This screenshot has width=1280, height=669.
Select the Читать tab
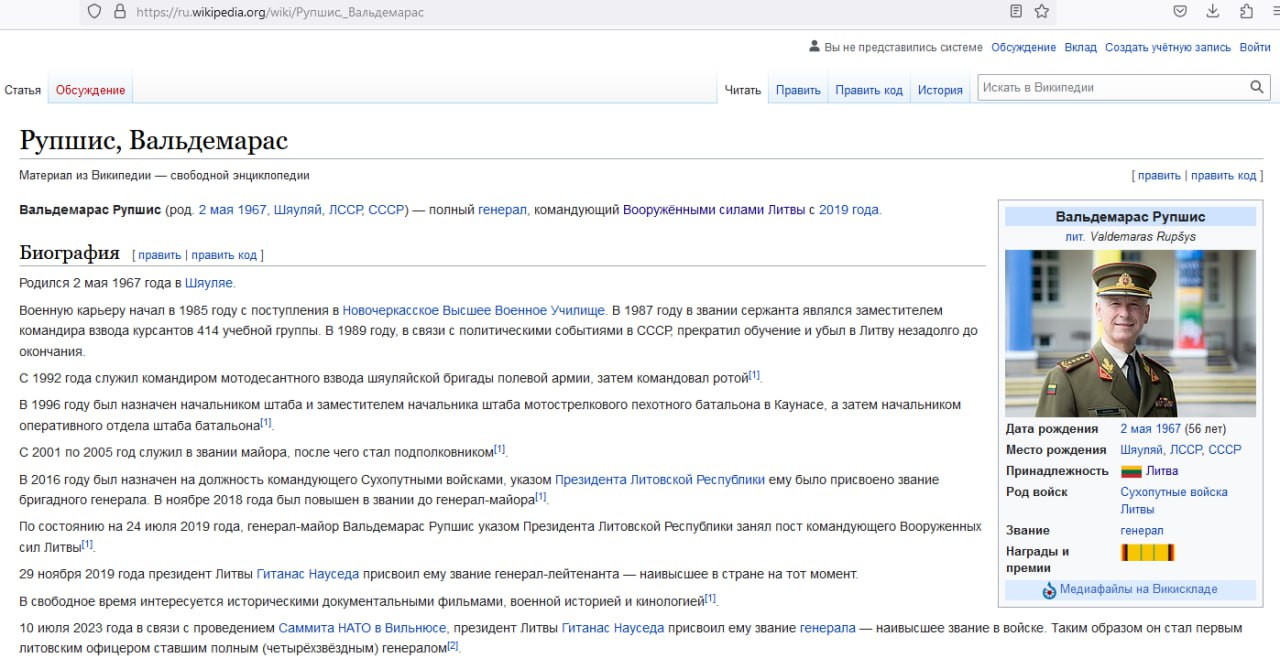[x=743, y=90]
